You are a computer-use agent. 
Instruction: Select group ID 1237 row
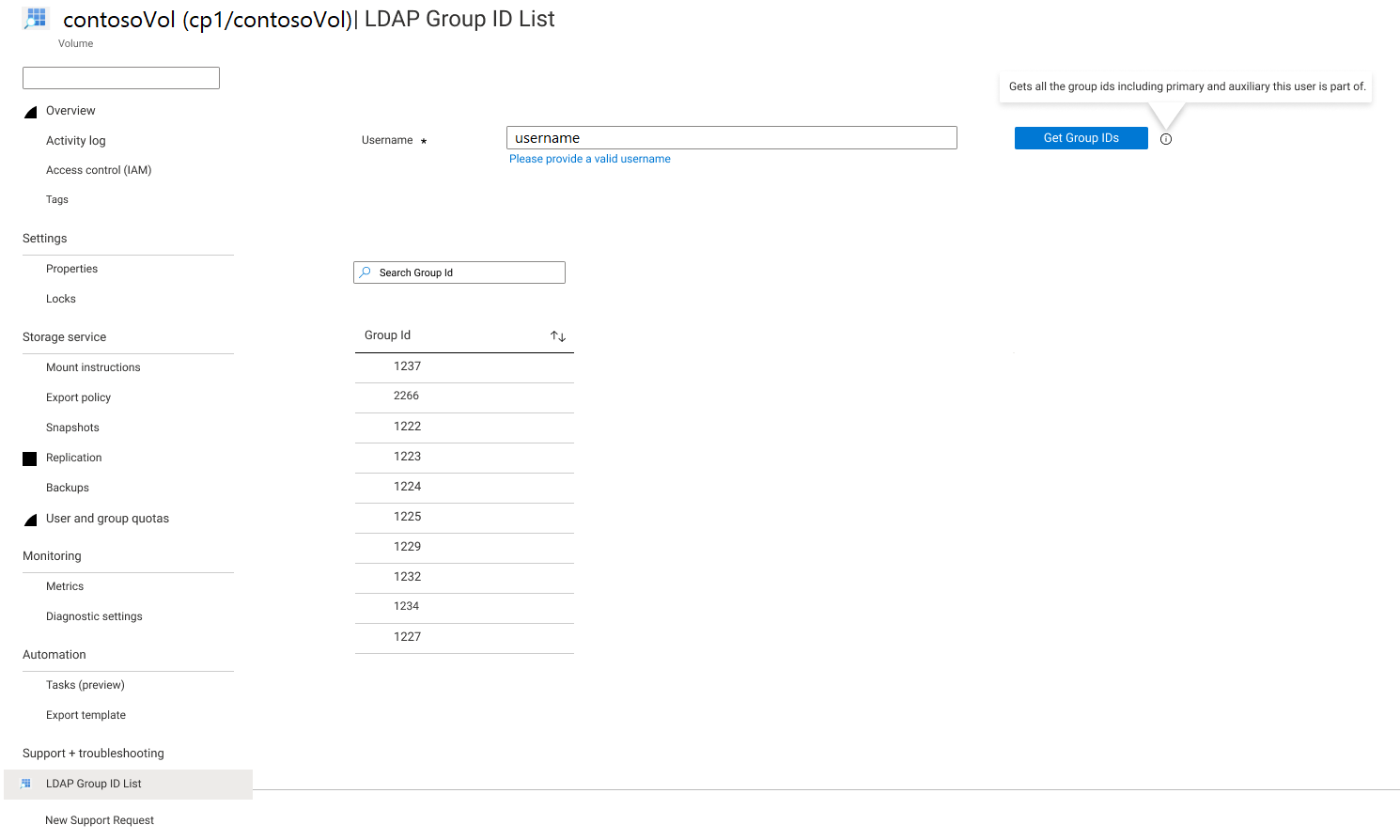click(x=464, y=367)
